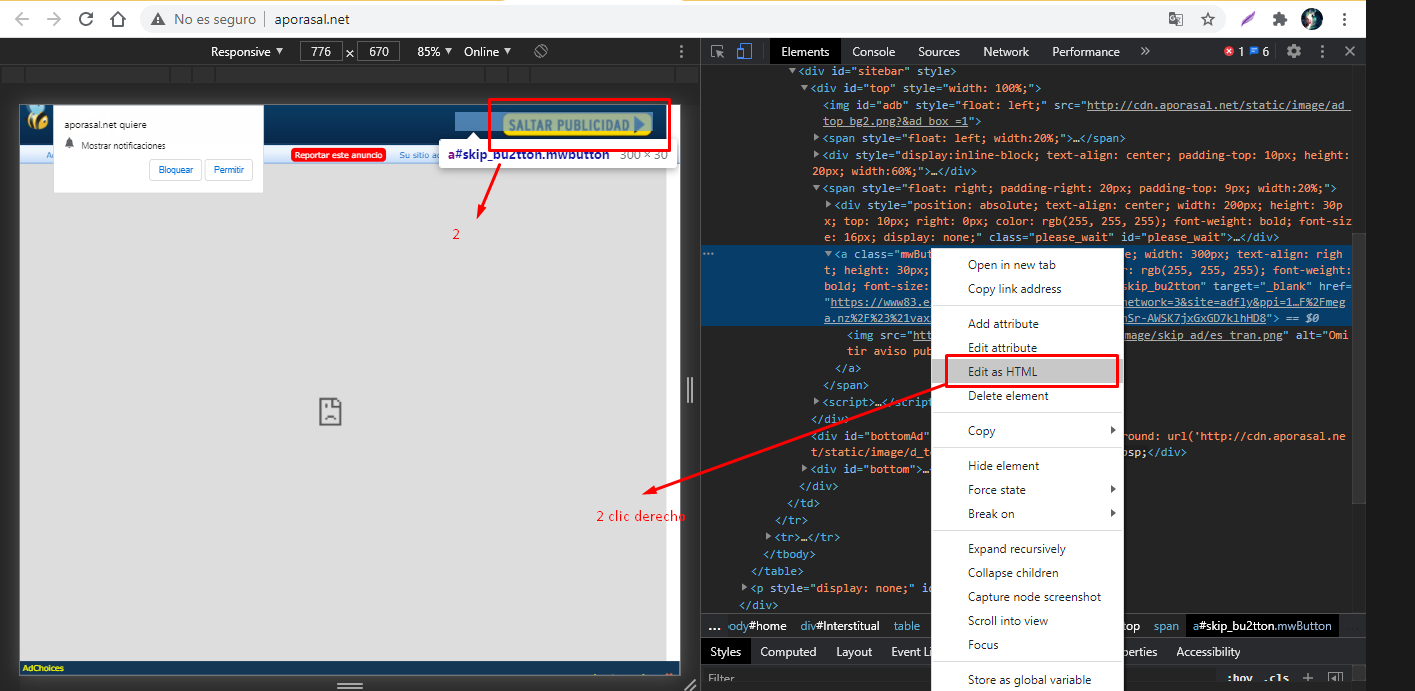Click the broken page sad-face icon
Image resolution: width=1415 pixels, height=691 pixels.
point(331,411)
